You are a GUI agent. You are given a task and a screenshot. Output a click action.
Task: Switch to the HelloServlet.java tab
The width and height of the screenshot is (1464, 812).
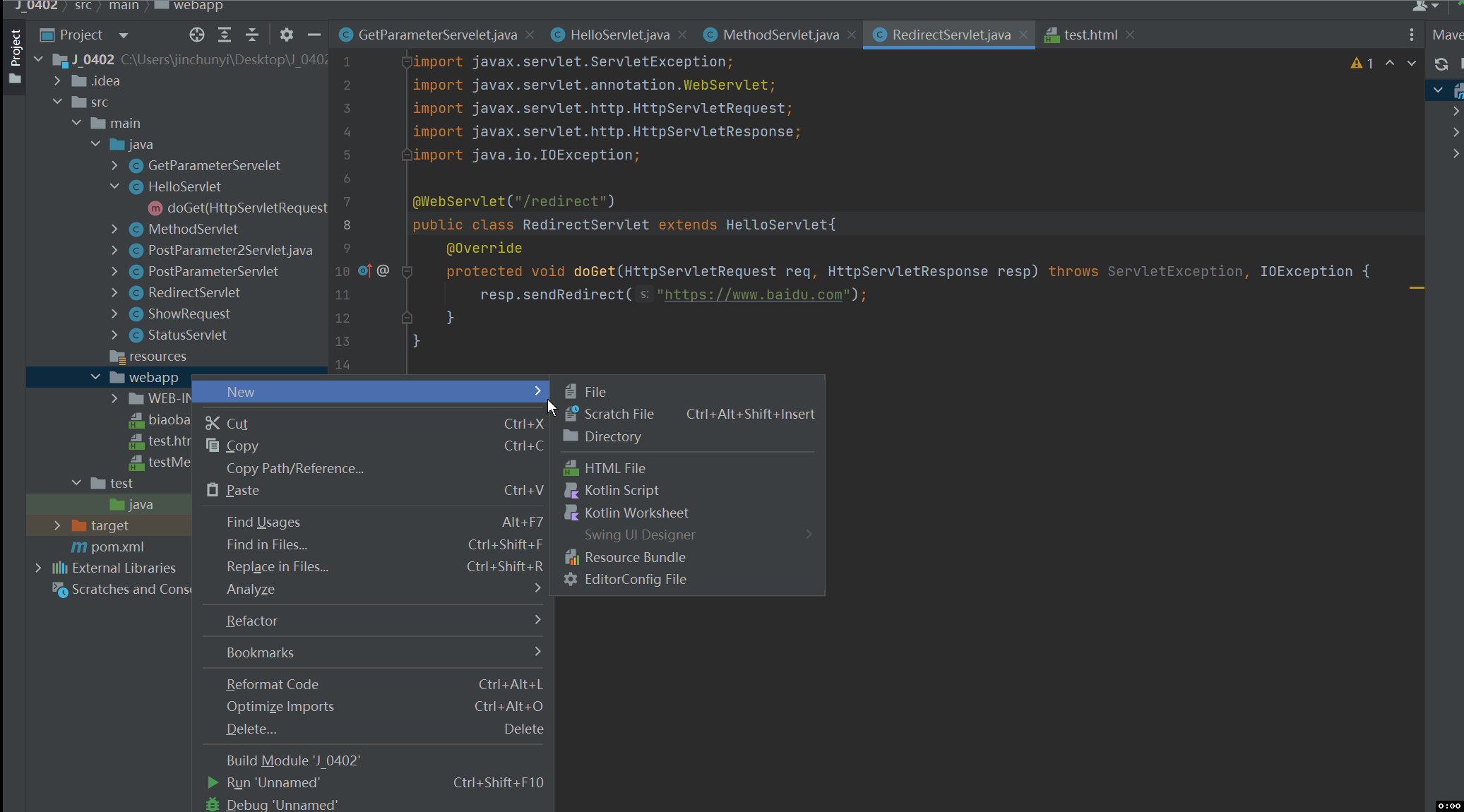[x=619, y=35]
